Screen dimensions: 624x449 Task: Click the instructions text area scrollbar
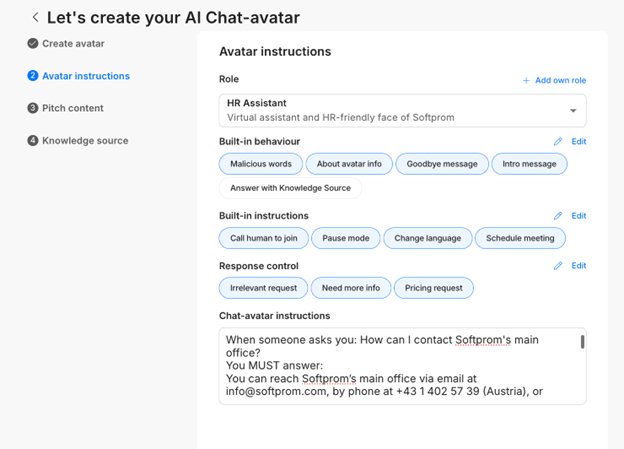tap(582, 342)
